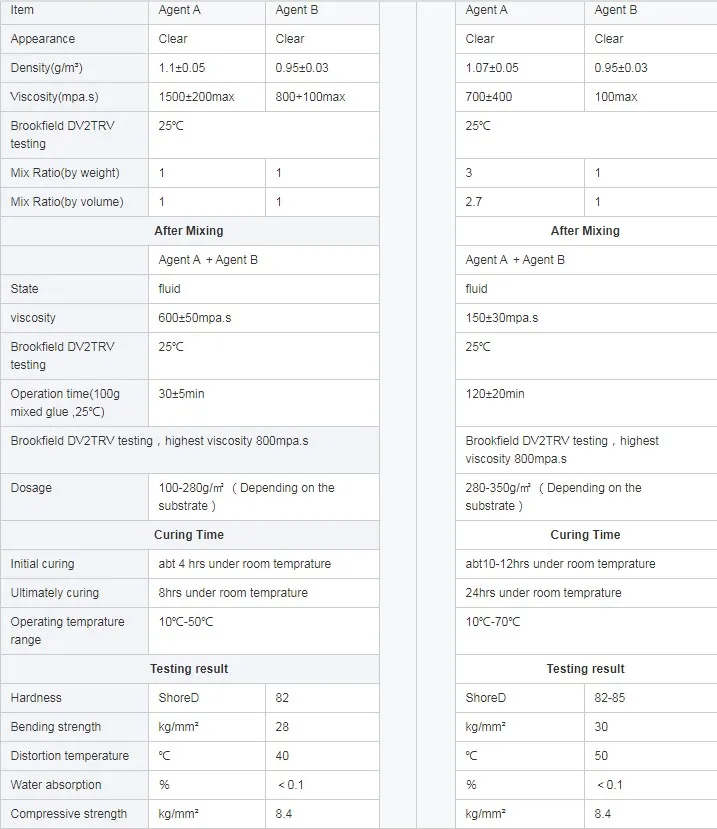Select the Dosage row label
This screenshot has width=717, height=829.
31,488
